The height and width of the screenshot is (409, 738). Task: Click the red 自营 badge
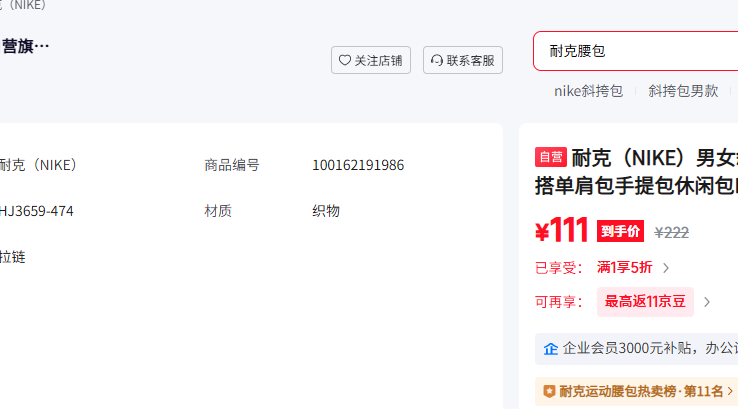click(550, 157)
